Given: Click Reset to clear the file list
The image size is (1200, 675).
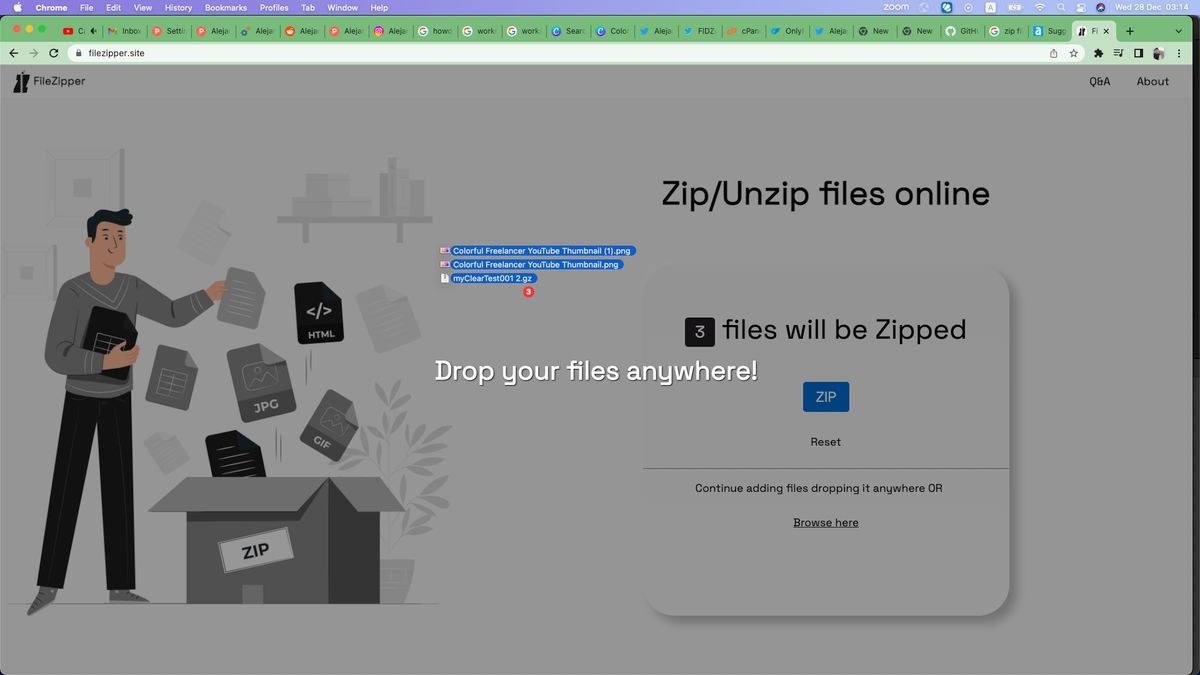Looking at the screenshot, I should point(825,441).
